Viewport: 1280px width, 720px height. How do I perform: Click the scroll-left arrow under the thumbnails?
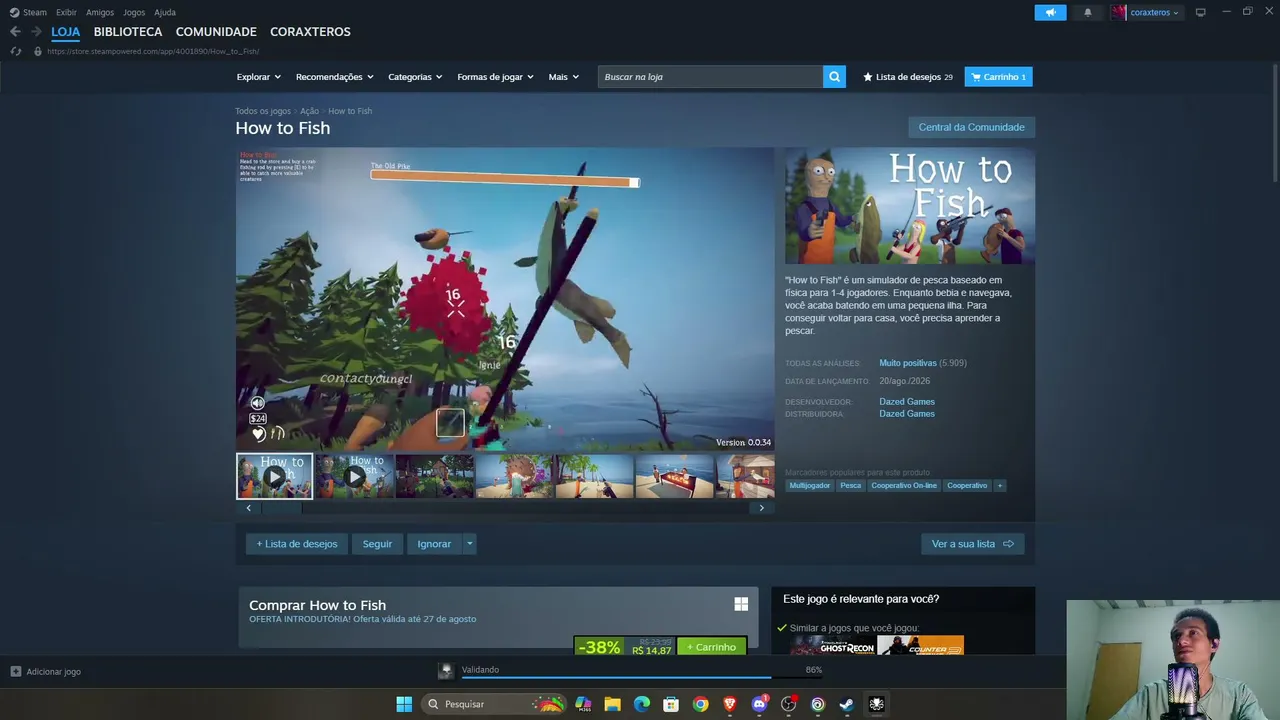coord(249,508)
